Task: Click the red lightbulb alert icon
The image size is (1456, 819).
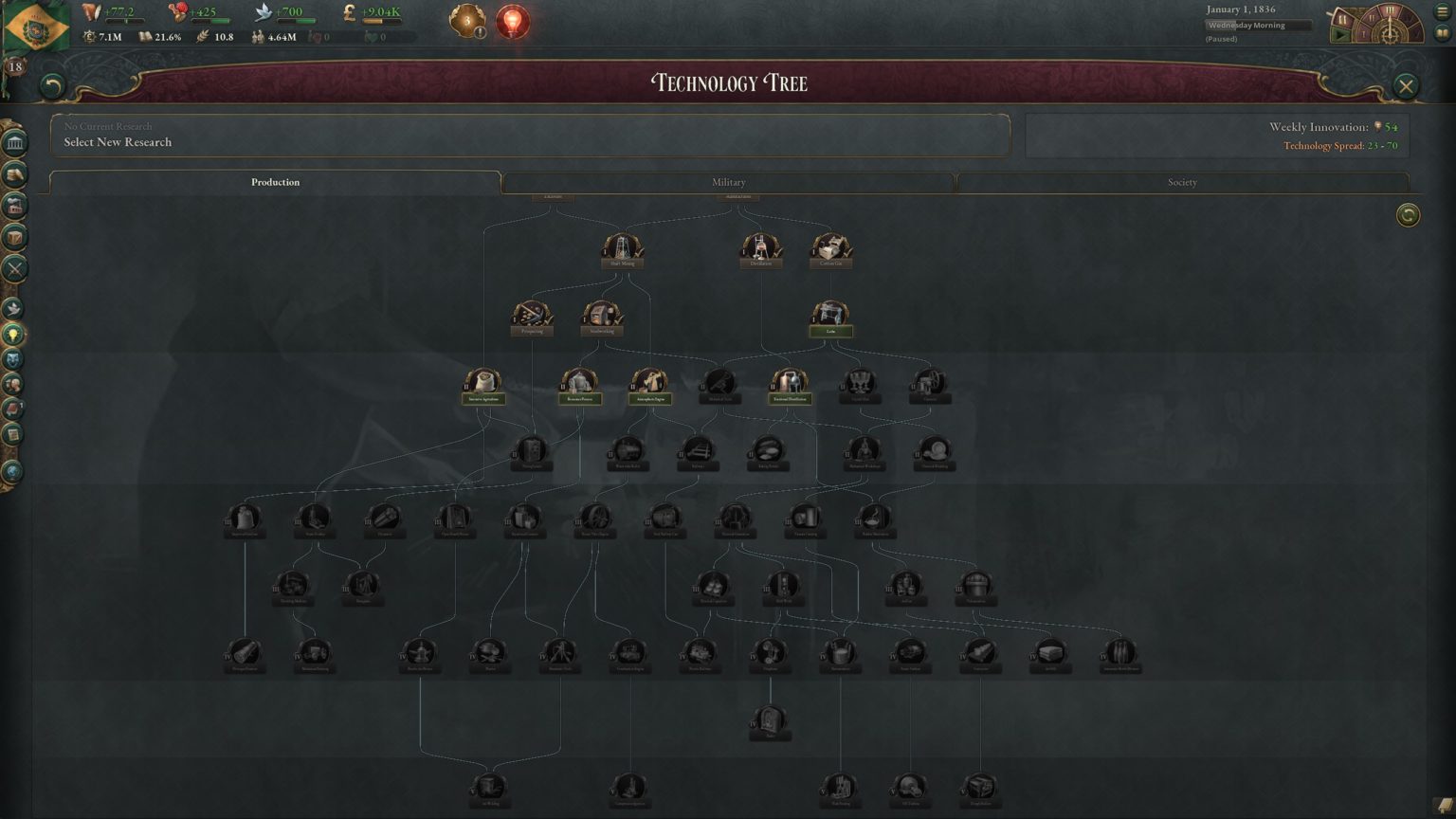Action: click(513, 21)
